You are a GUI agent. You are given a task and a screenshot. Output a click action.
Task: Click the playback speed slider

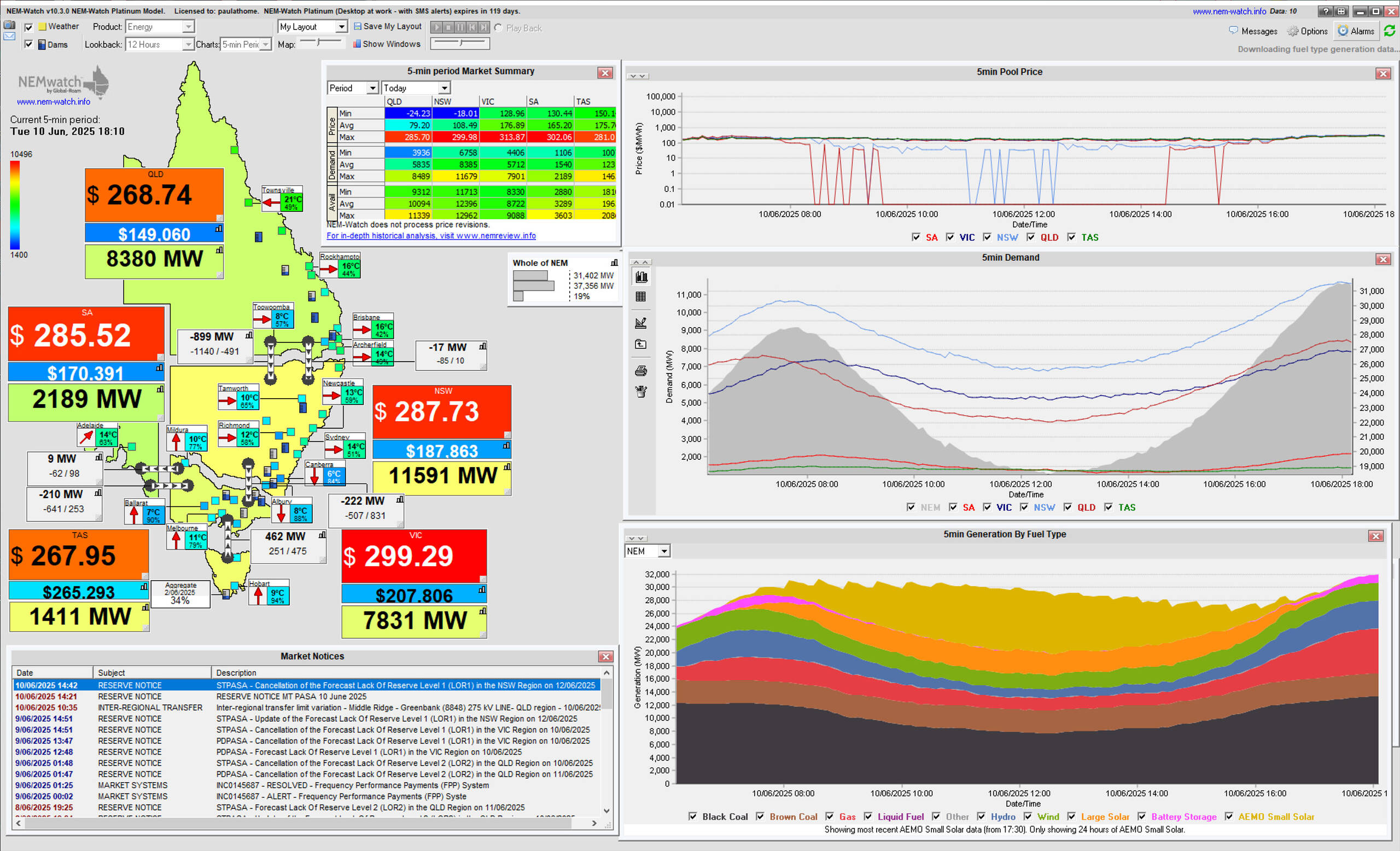point(460,43)
